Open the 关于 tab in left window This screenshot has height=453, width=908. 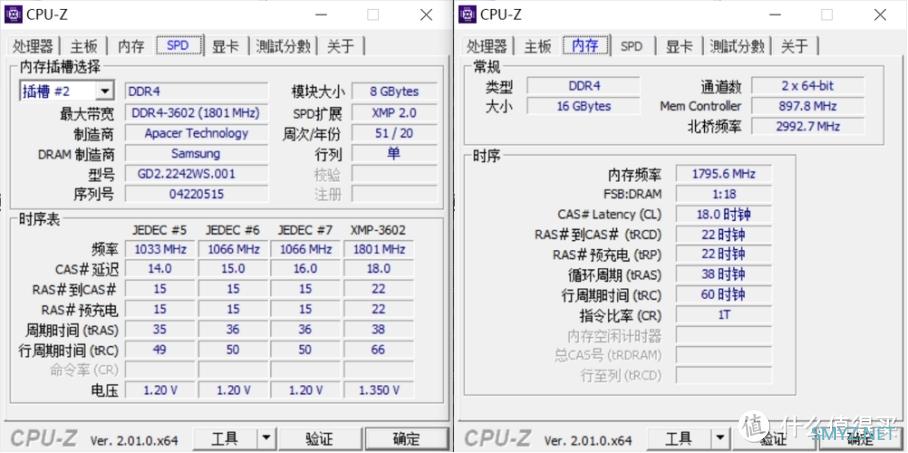click(x=340, y=46)
